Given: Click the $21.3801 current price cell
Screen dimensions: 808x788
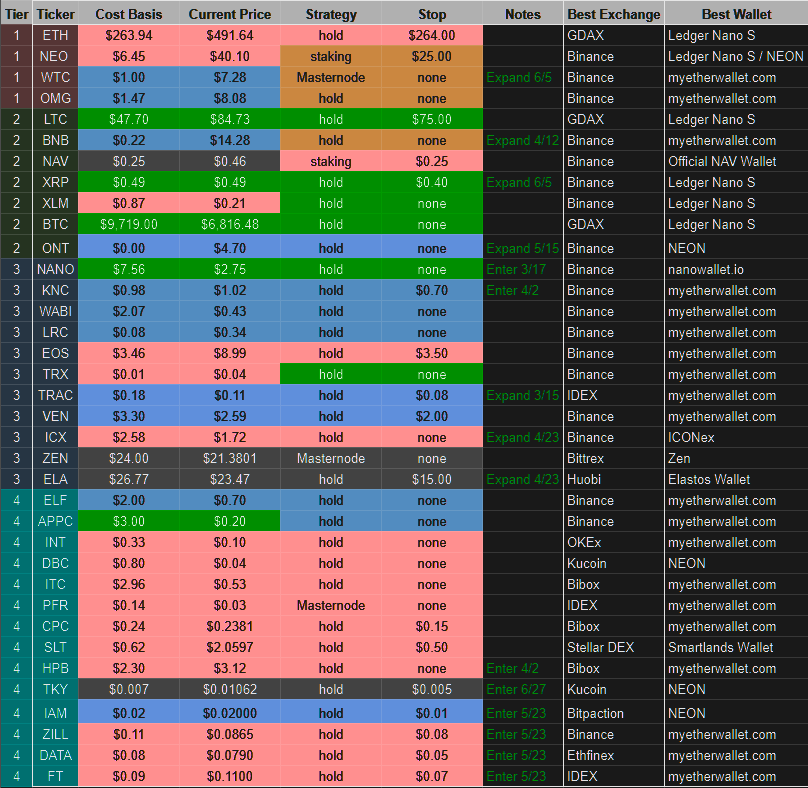Looking at the screenshot, I should tap(230, 459).
